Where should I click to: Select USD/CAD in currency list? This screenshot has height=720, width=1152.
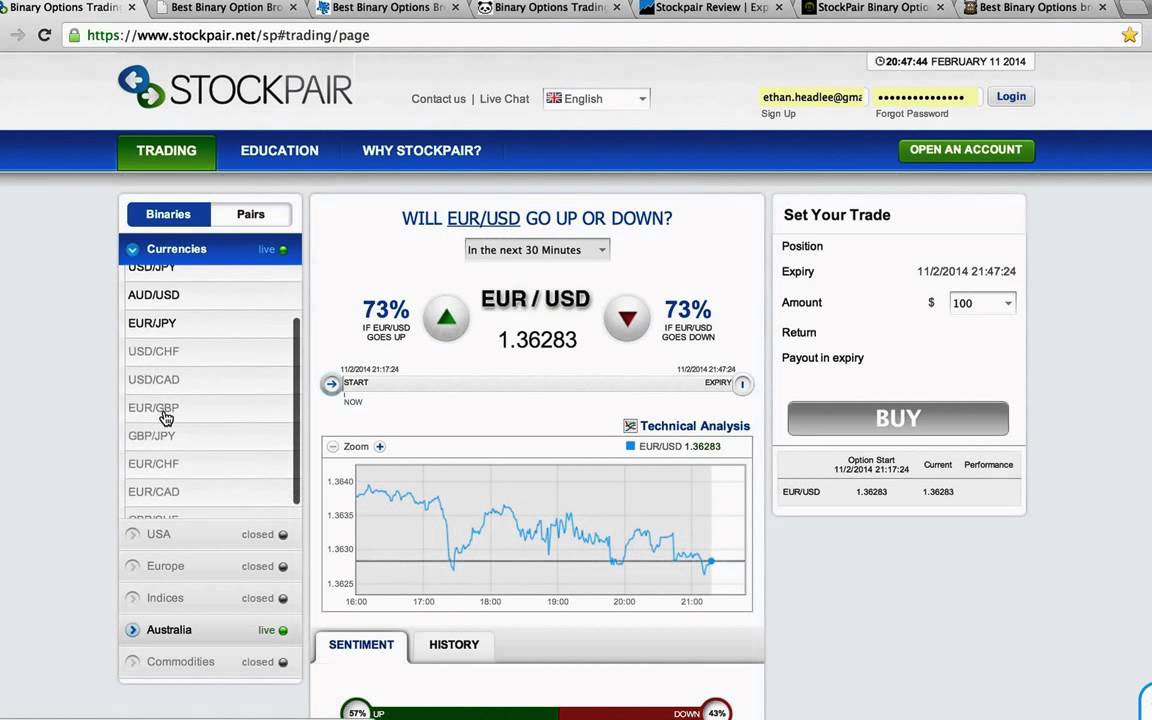tap(210, 380)
